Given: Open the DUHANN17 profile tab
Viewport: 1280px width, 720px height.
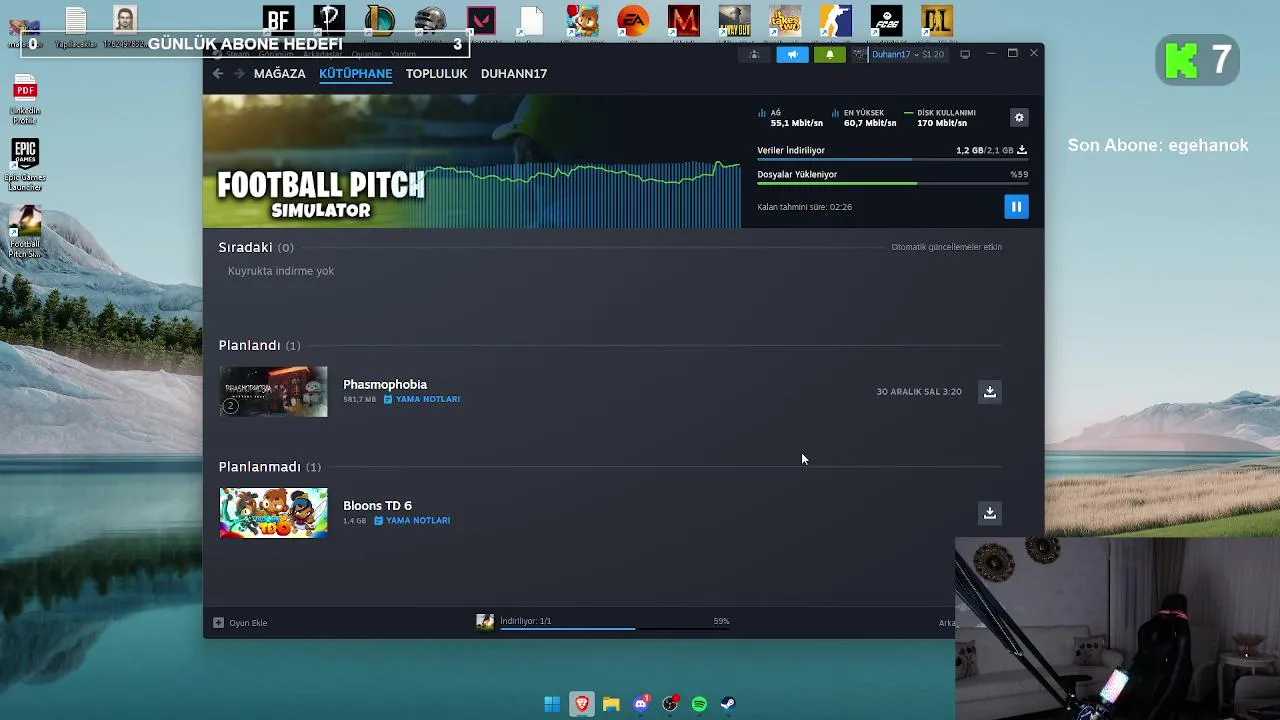Looking at the screenshot, I should pos(514,74).
